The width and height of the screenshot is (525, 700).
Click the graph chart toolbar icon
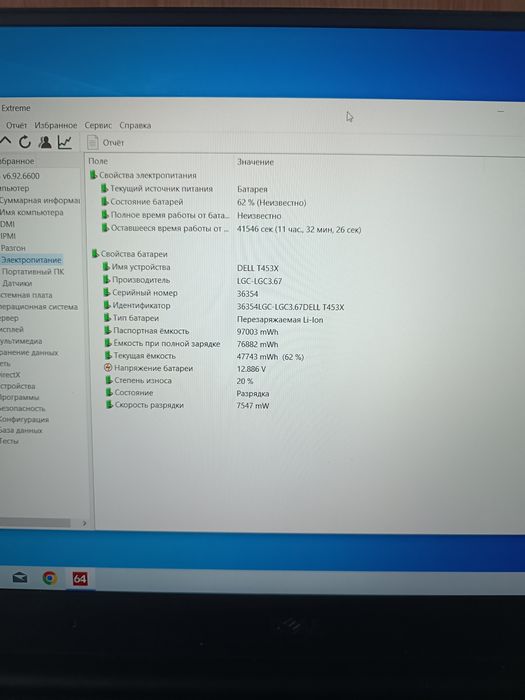pyautogui.click(x=65, y=142)
